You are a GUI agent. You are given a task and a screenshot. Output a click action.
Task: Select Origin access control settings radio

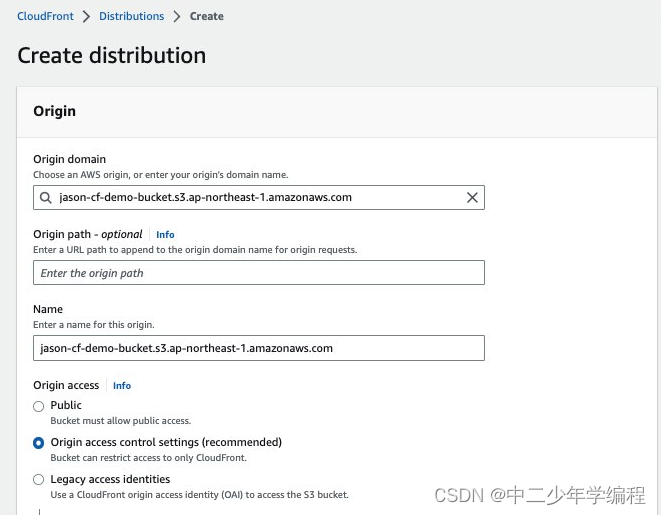tap(38, 443)
